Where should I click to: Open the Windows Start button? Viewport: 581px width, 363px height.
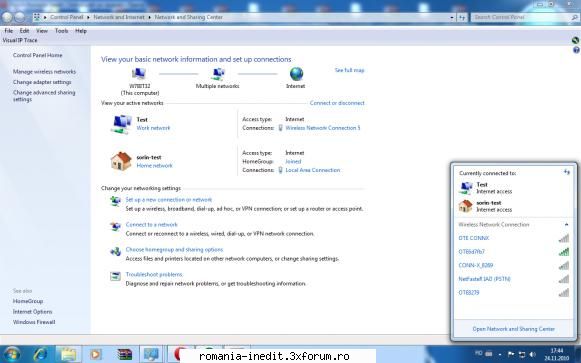11,354
